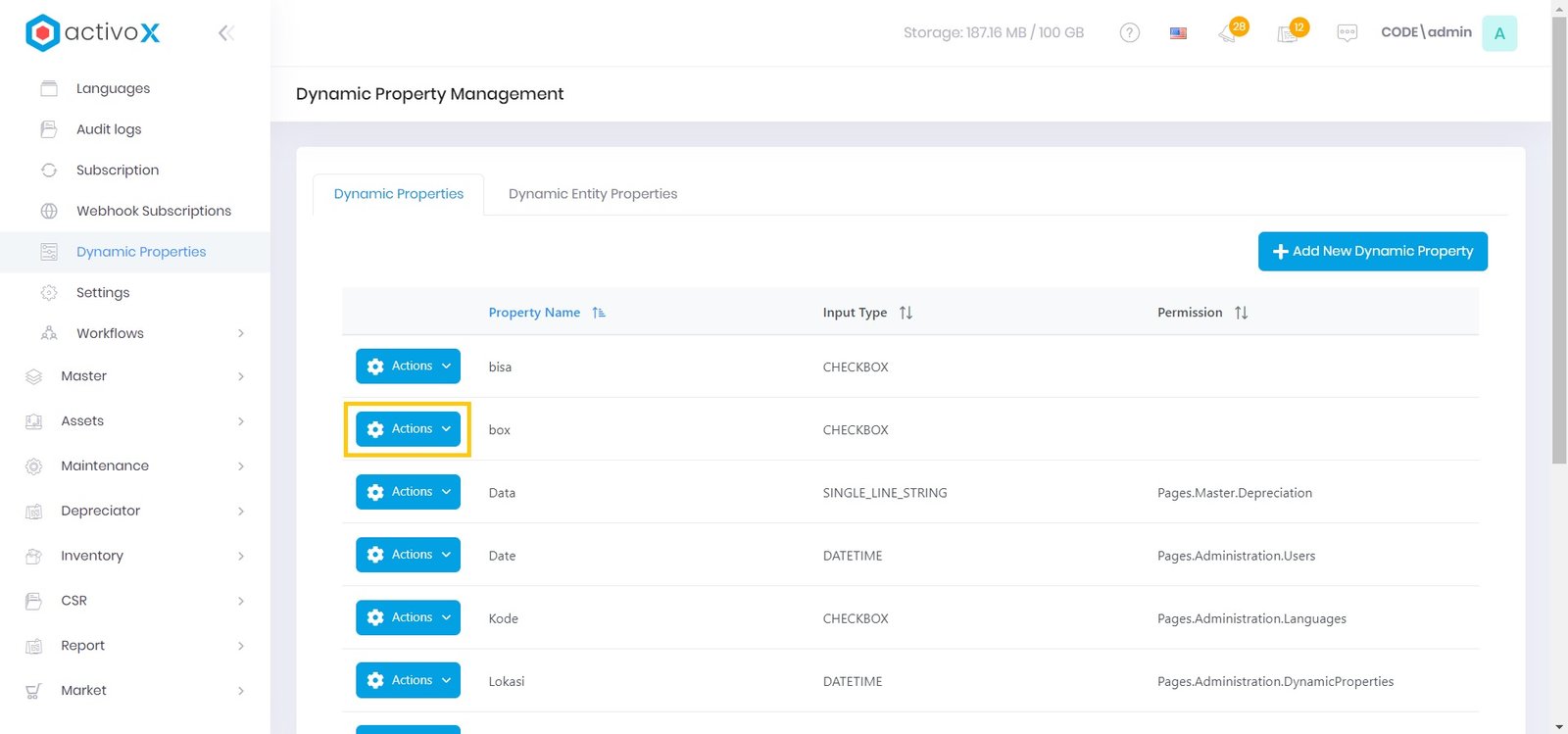Image resolution: width=1568 pixels, height=734 pixels.
Task: Open the help question mark icon
Action: [x=1129, y=32]
